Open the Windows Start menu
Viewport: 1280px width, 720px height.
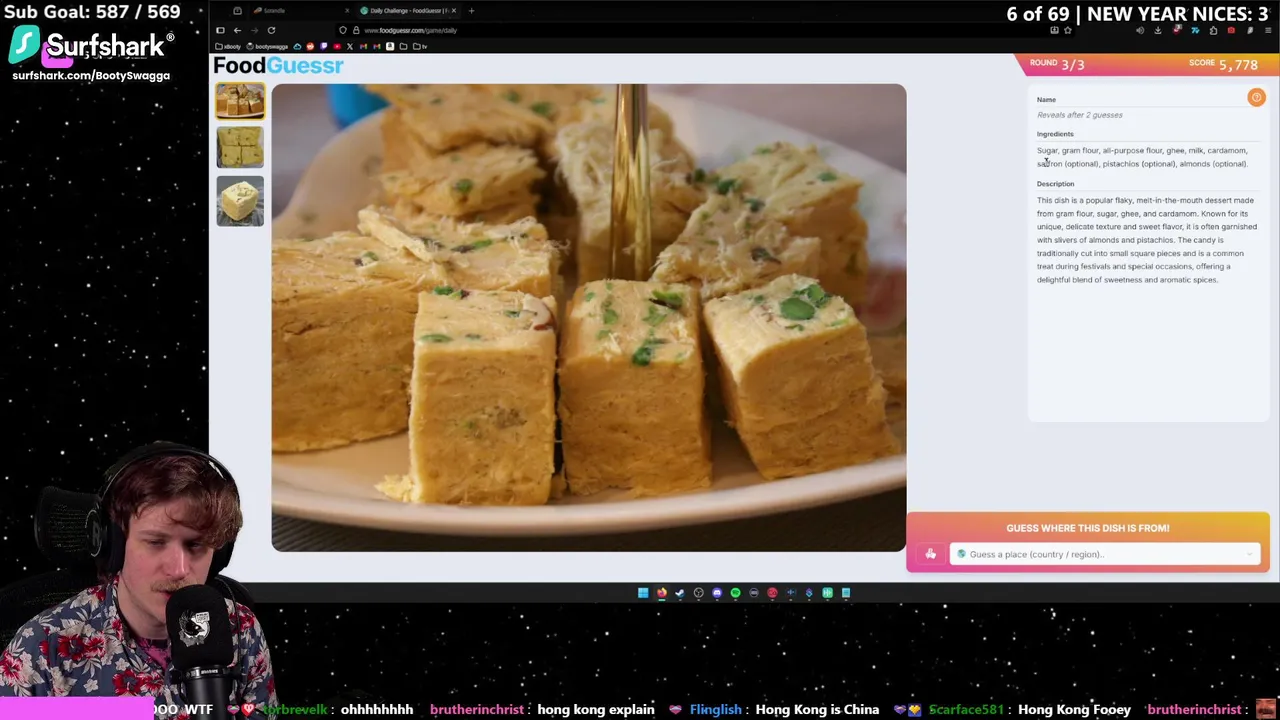pyautogui.click(x=643, y=593)
